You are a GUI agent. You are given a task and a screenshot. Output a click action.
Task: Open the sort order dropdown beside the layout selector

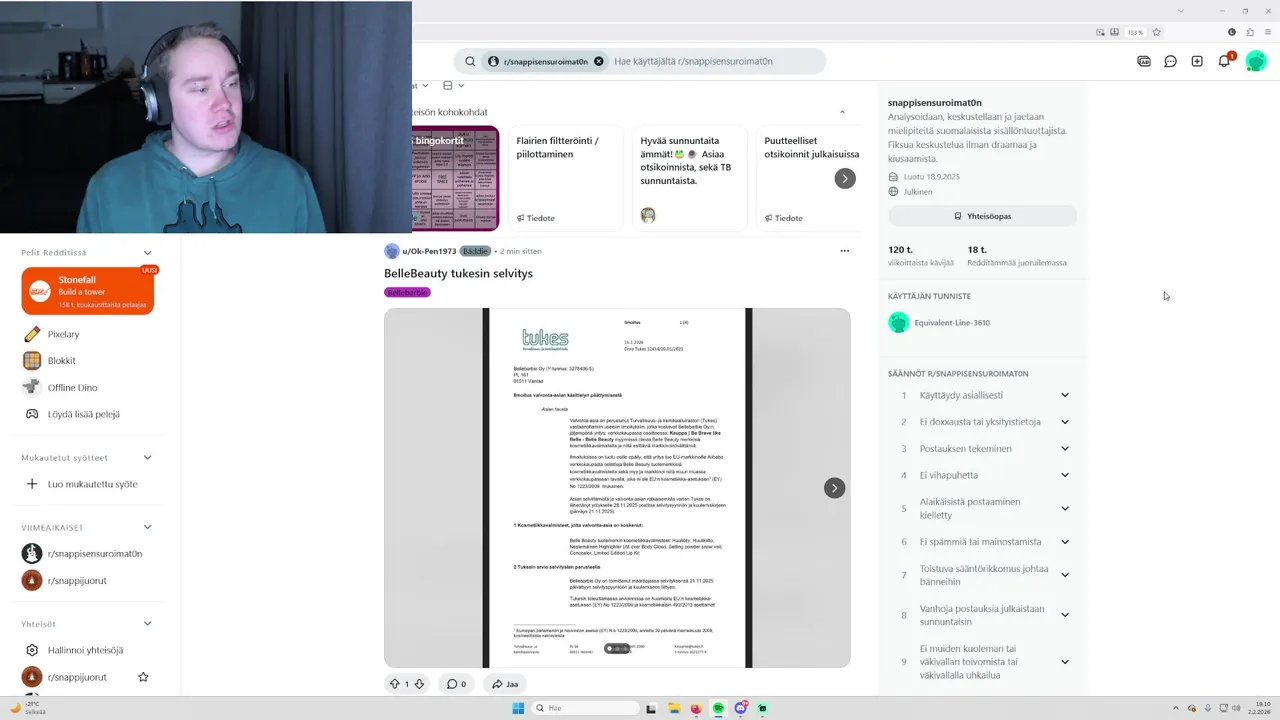[423, 86]
